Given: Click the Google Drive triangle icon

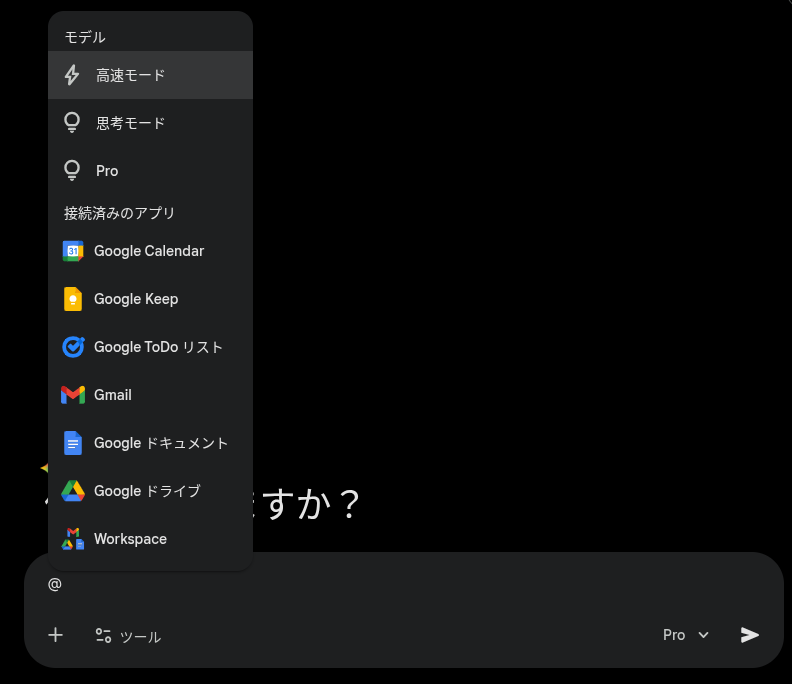Looking at the screenshot, I should 73,491.
